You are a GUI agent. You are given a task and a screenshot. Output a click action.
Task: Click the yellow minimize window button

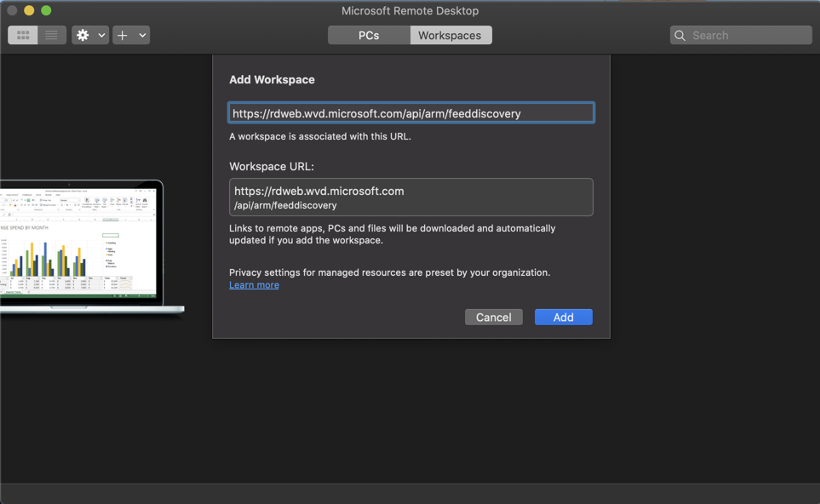coord(29,10)
